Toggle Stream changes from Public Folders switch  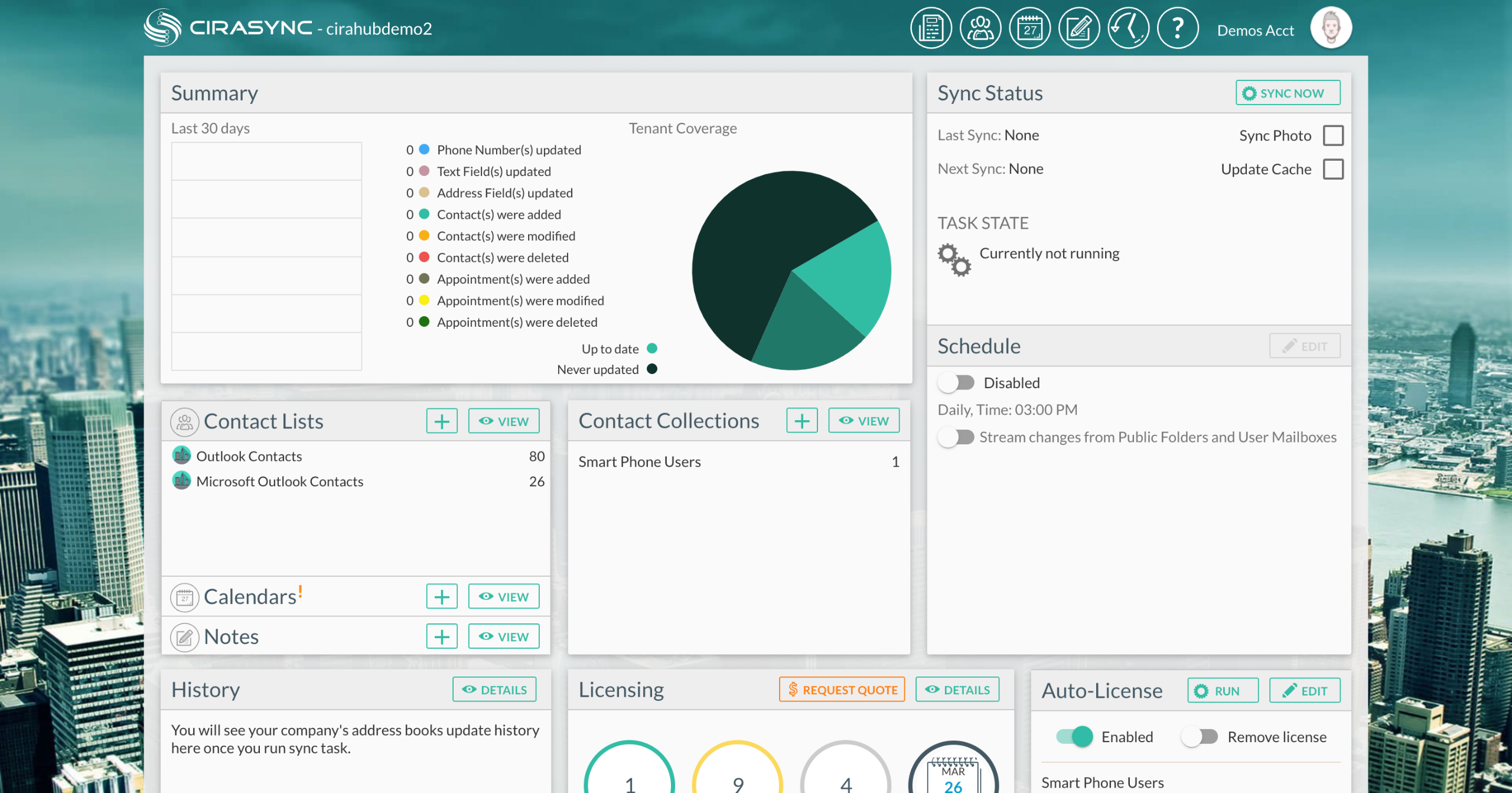957,437
